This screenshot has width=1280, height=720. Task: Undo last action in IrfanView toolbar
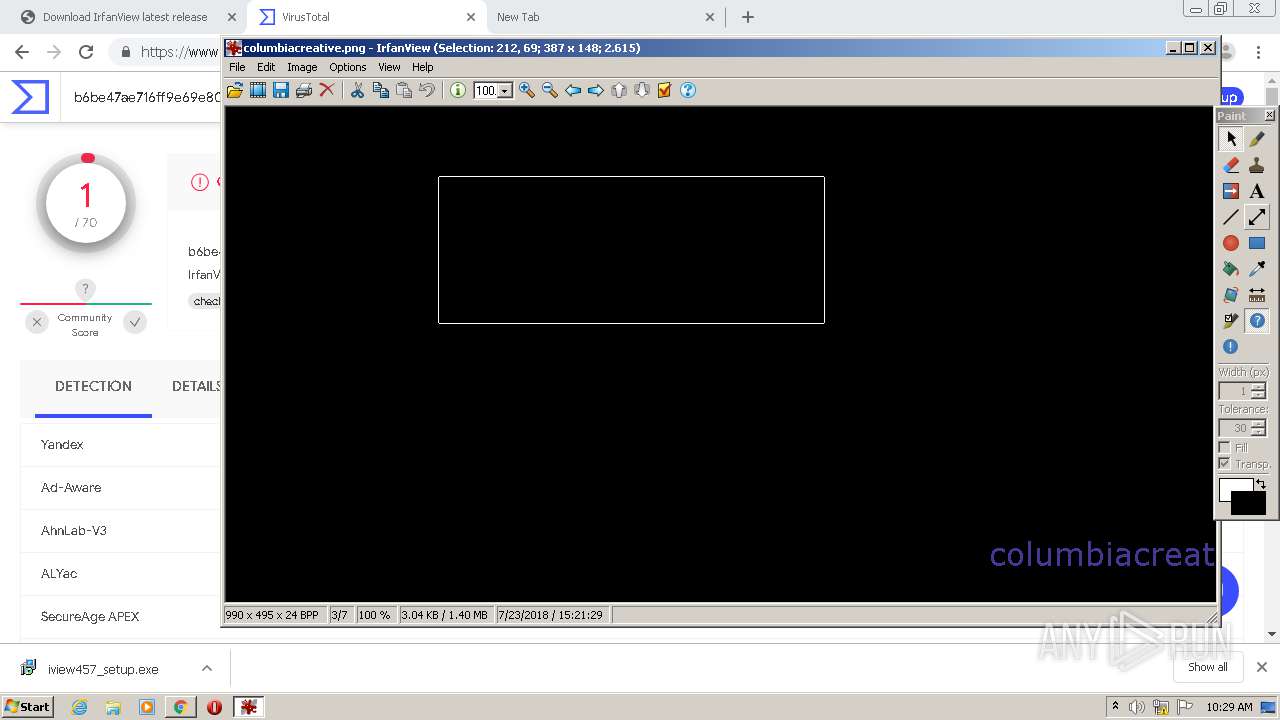[427, 90]
